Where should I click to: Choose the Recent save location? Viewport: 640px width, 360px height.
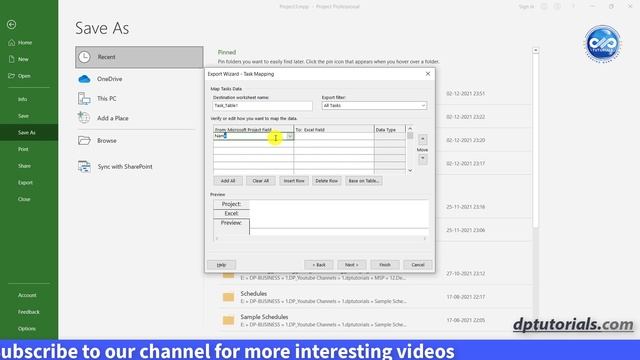[x=139, y=57]
